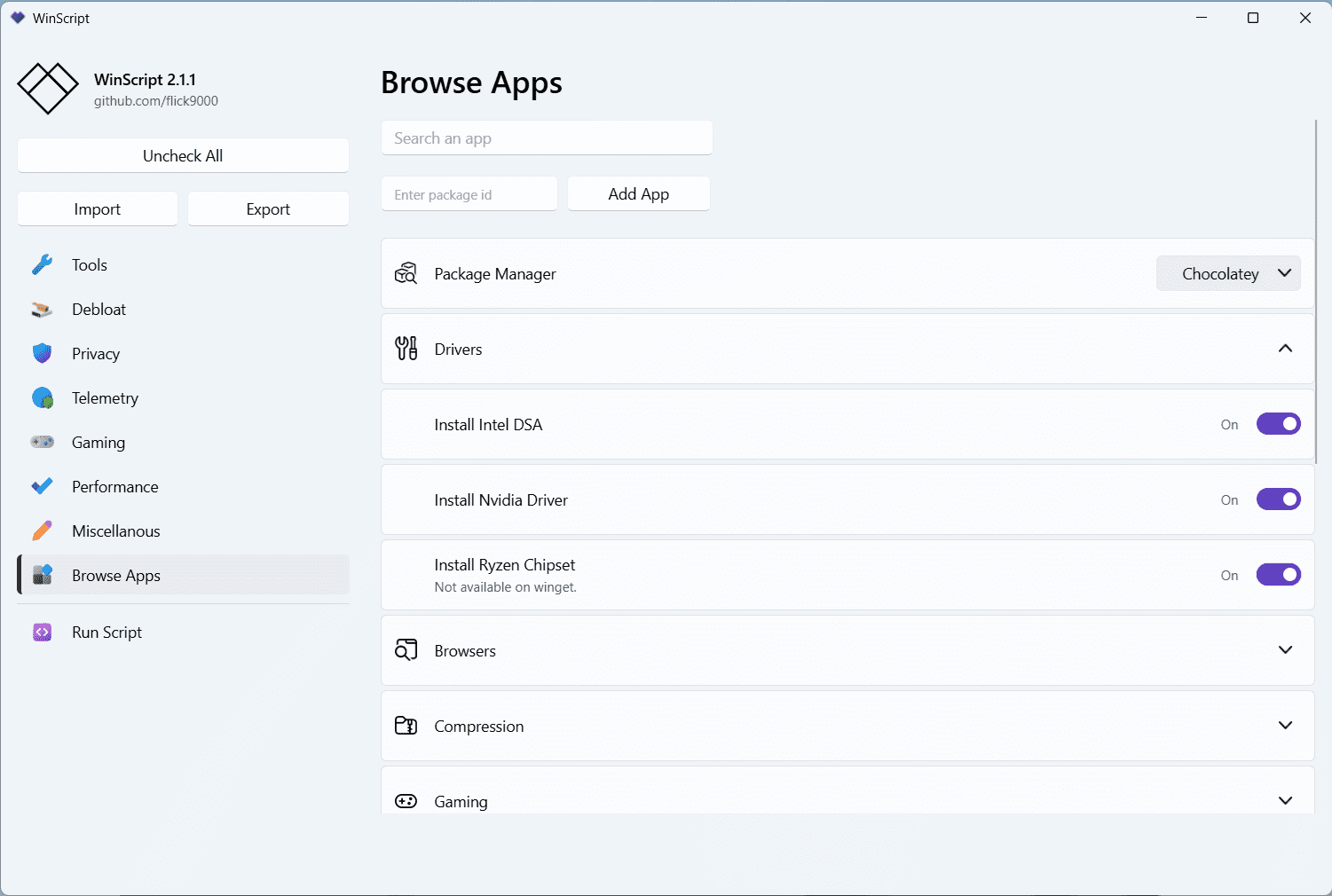Open Debloat section via its icon
The height and width of the screenshot is (896, 1332).
tap(42, 310)
